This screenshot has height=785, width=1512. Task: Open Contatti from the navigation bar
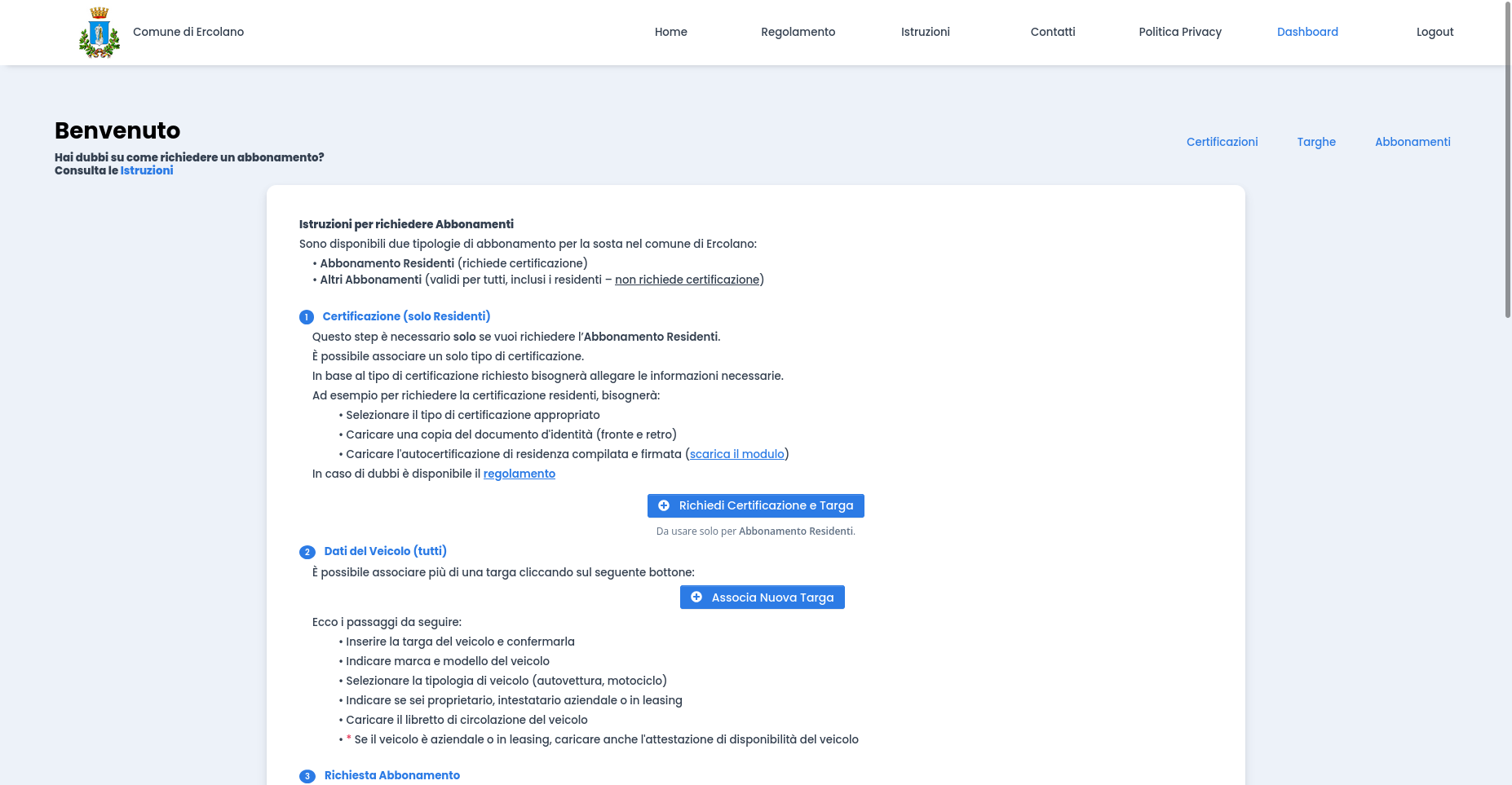[x=1052, y=32]
